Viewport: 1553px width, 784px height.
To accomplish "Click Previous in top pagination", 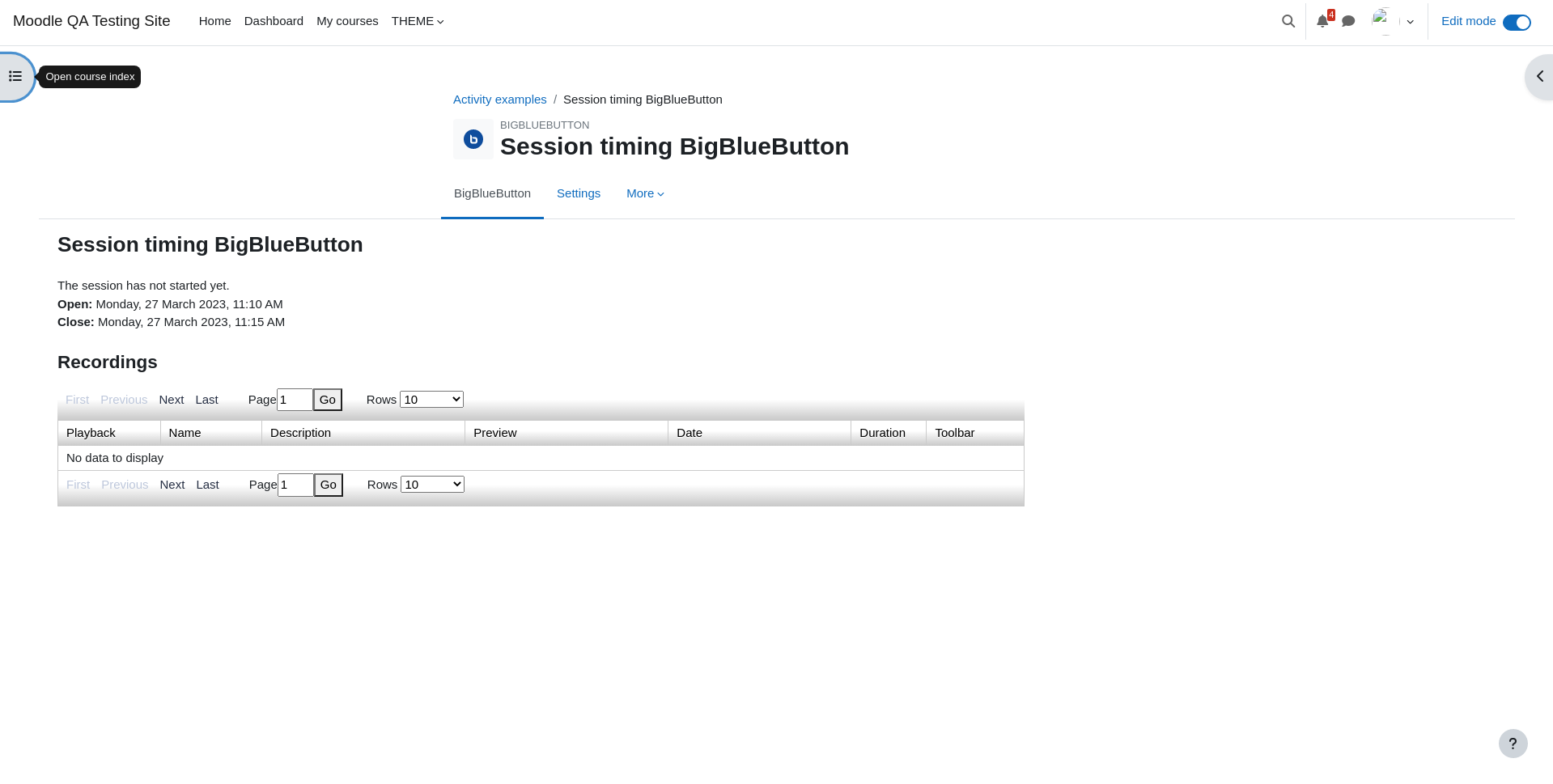I will (x=124, y=400).
